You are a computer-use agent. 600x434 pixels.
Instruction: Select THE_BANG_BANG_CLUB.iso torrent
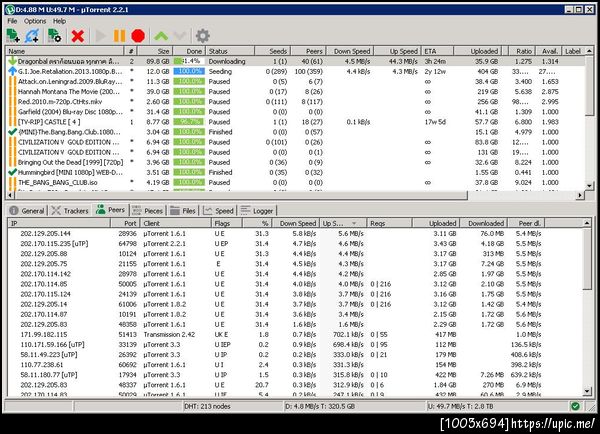(x=295, y=183)
